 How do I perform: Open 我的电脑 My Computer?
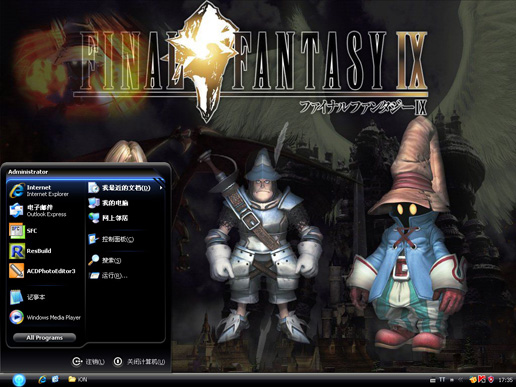click(108, 203)
